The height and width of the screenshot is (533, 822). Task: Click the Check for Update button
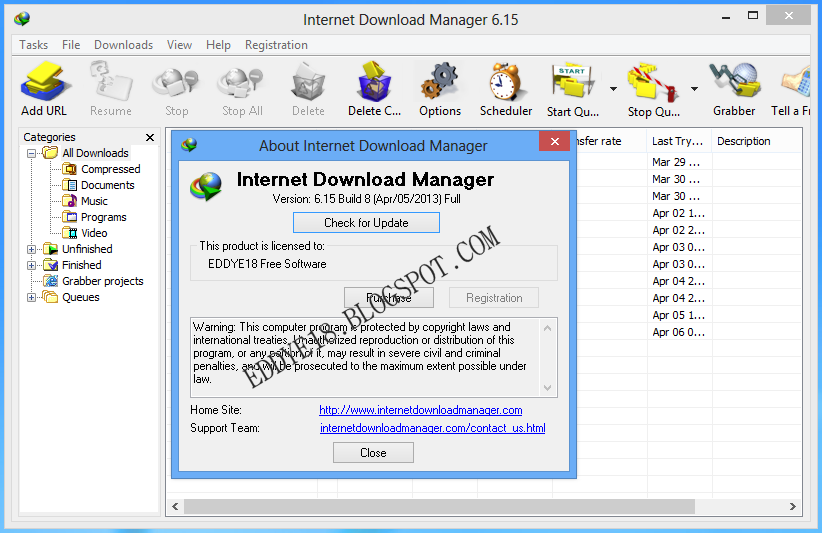click(x=366, y=223)
